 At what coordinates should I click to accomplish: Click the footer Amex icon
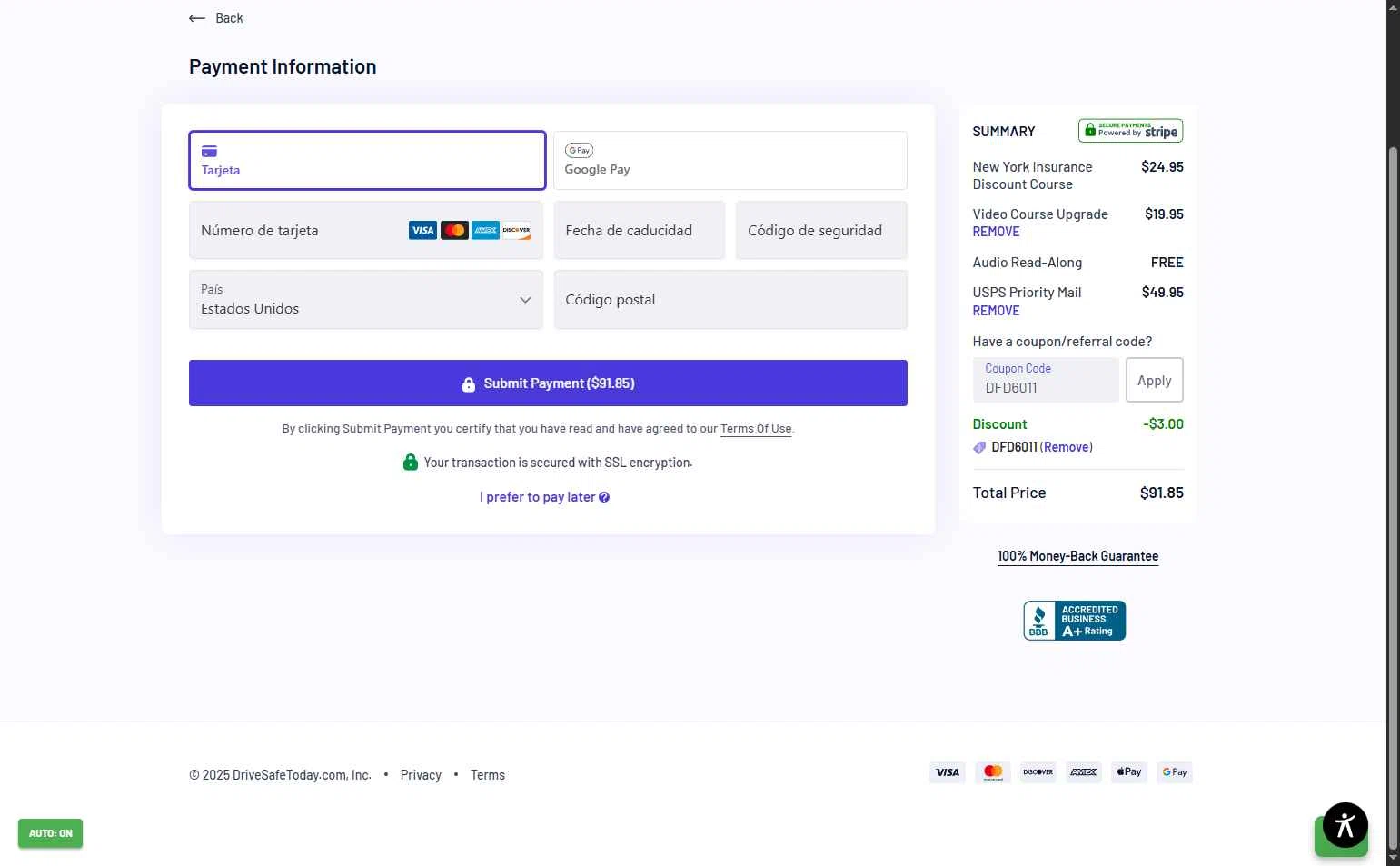tap(1084, 772)
